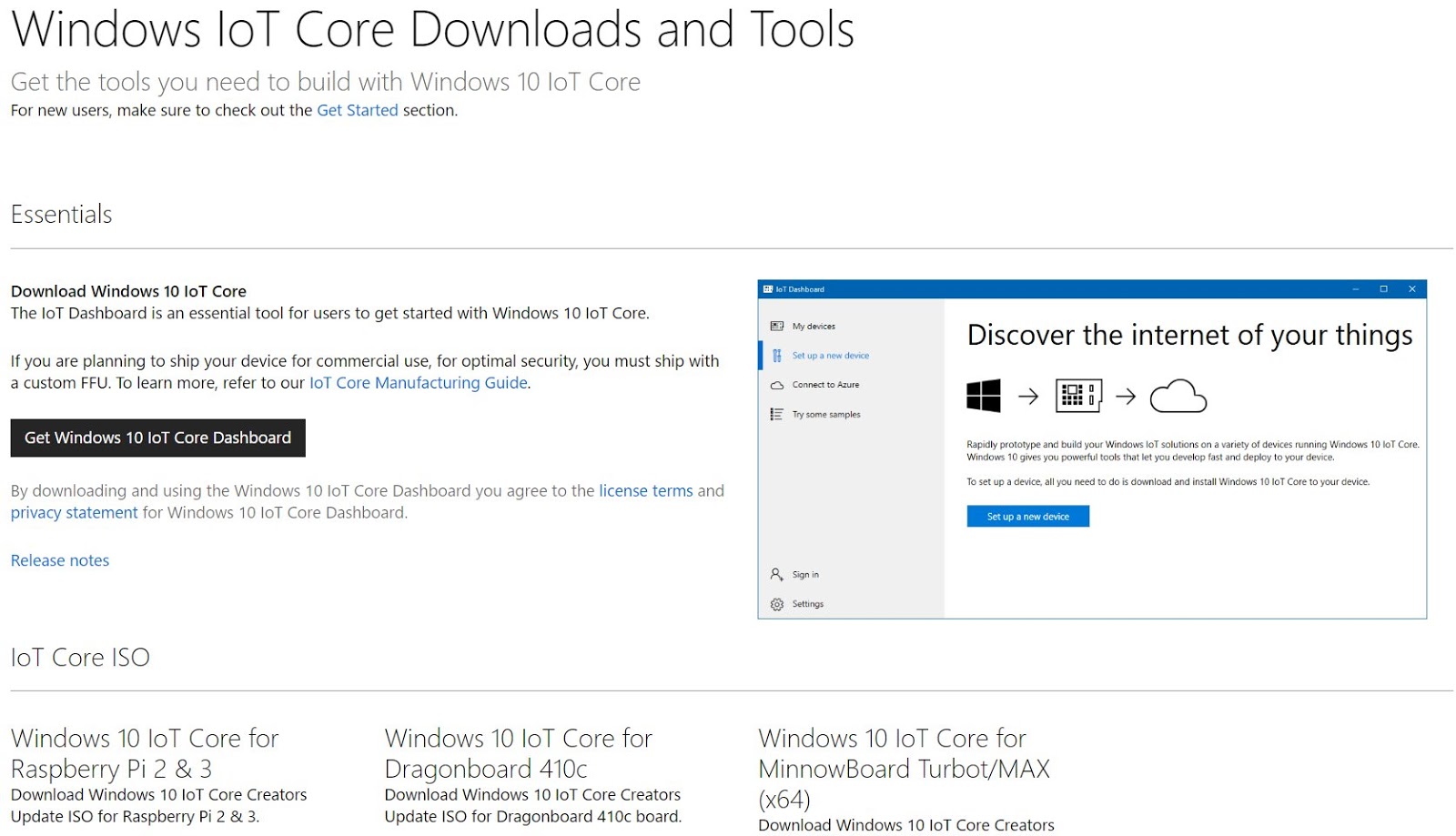Click the Windows logo in the dashboard image
The image size is (1456, 836).
(x=983, y=396)
